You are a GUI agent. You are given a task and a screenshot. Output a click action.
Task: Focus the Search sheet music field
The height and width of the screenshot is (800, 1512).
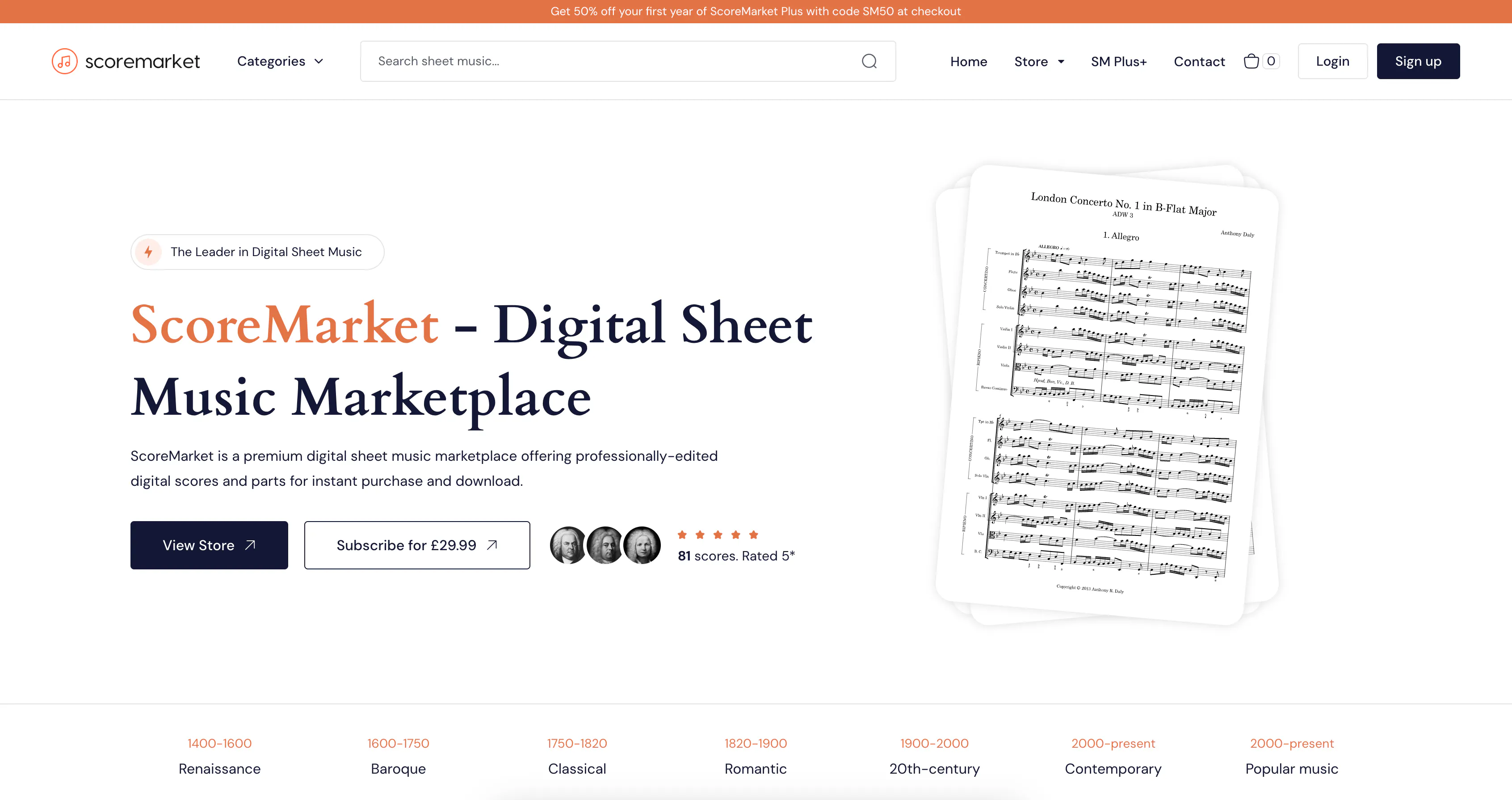click(x=627, y=61)
